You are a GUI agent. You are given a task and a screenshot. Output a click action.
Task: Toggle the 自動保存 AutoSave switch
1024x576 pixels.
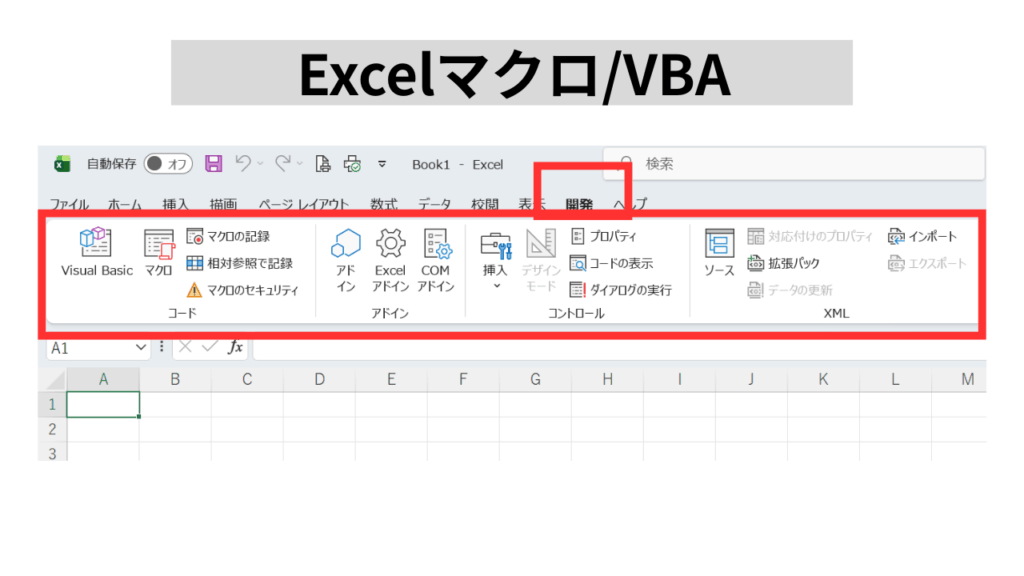[x=168, y=164]
